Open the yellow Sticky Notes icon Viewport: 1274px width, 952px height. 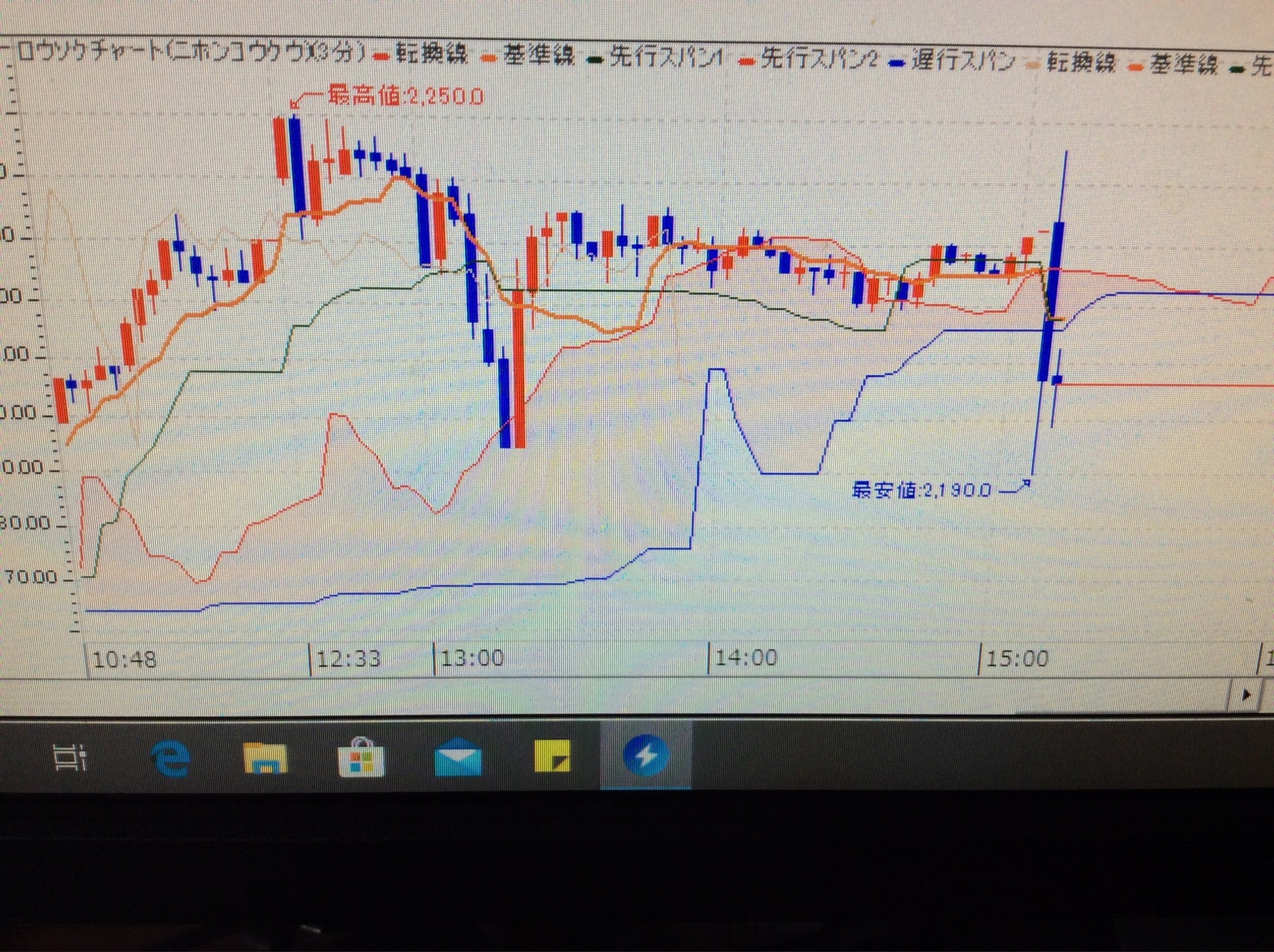point(552,756)
